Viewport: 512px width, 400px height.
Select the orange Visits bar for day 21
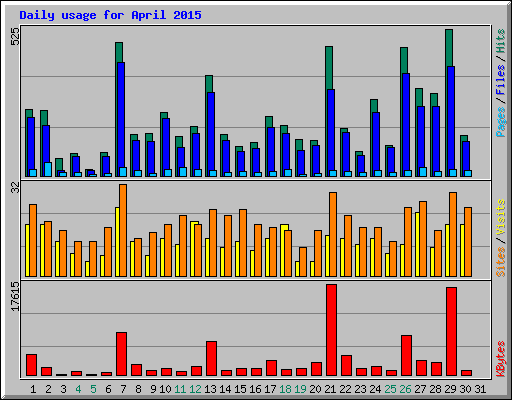pyautogui.click(x=333, y=234)
